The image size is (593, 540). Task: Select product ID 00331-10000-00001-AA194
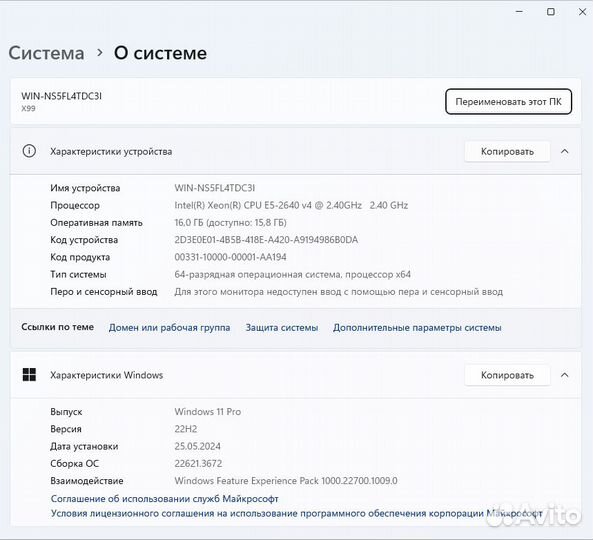tap(230, 257)
